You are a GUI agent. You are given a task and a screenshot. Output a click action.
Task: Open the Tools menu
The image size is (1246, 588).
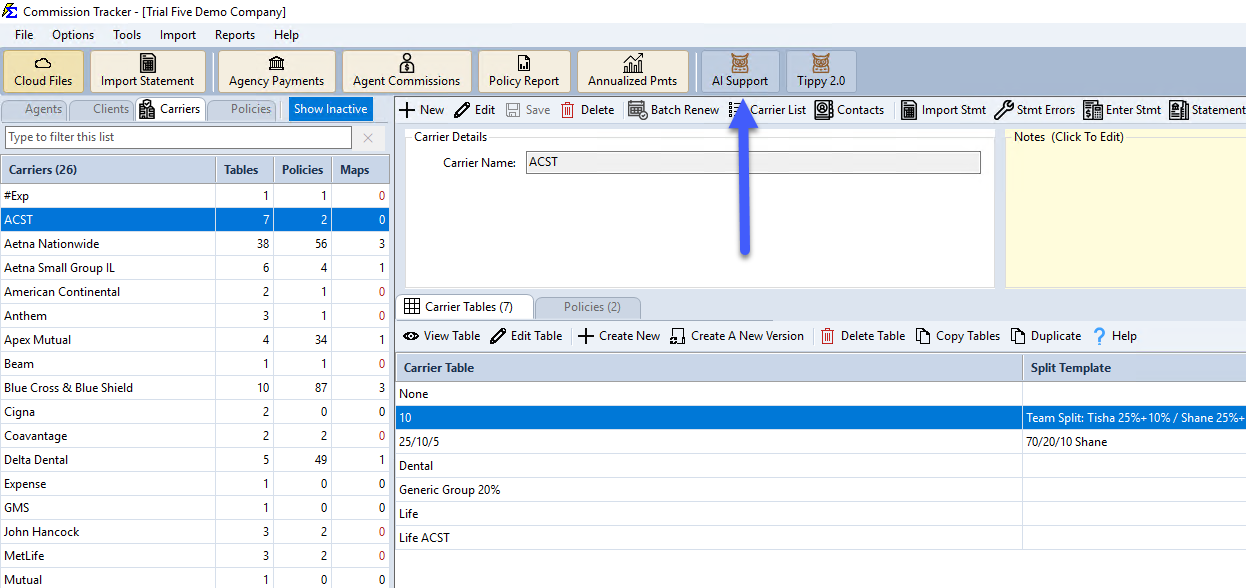tap(127, 35)
